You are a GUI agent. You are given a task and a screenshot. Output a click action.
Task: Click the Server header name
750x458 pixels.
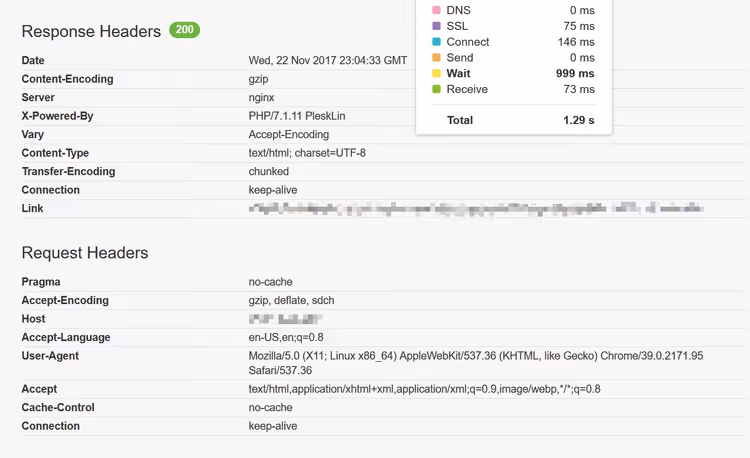[38, 98]
